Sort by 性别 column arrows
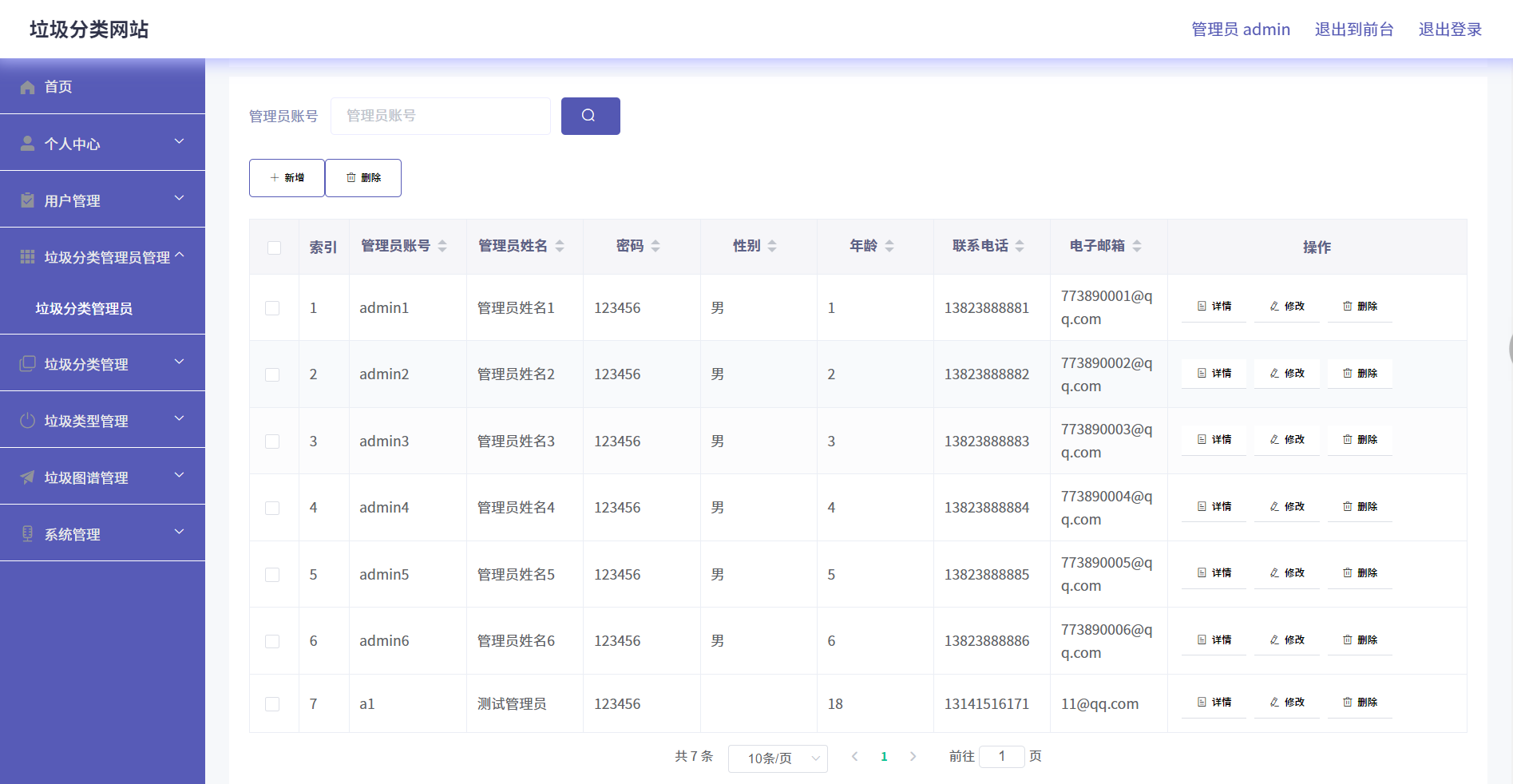 pos(772,246)
